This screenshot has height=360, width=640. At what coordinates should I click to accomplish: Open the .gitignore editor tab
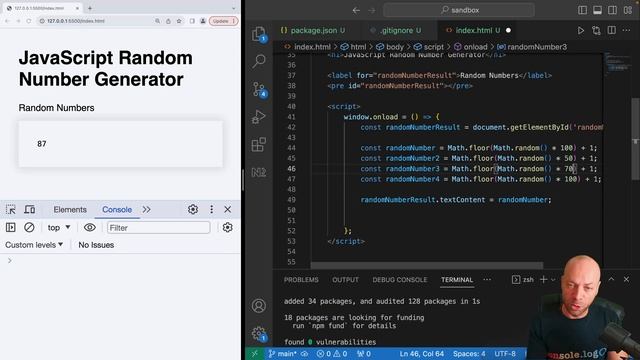tap(395, 31)
